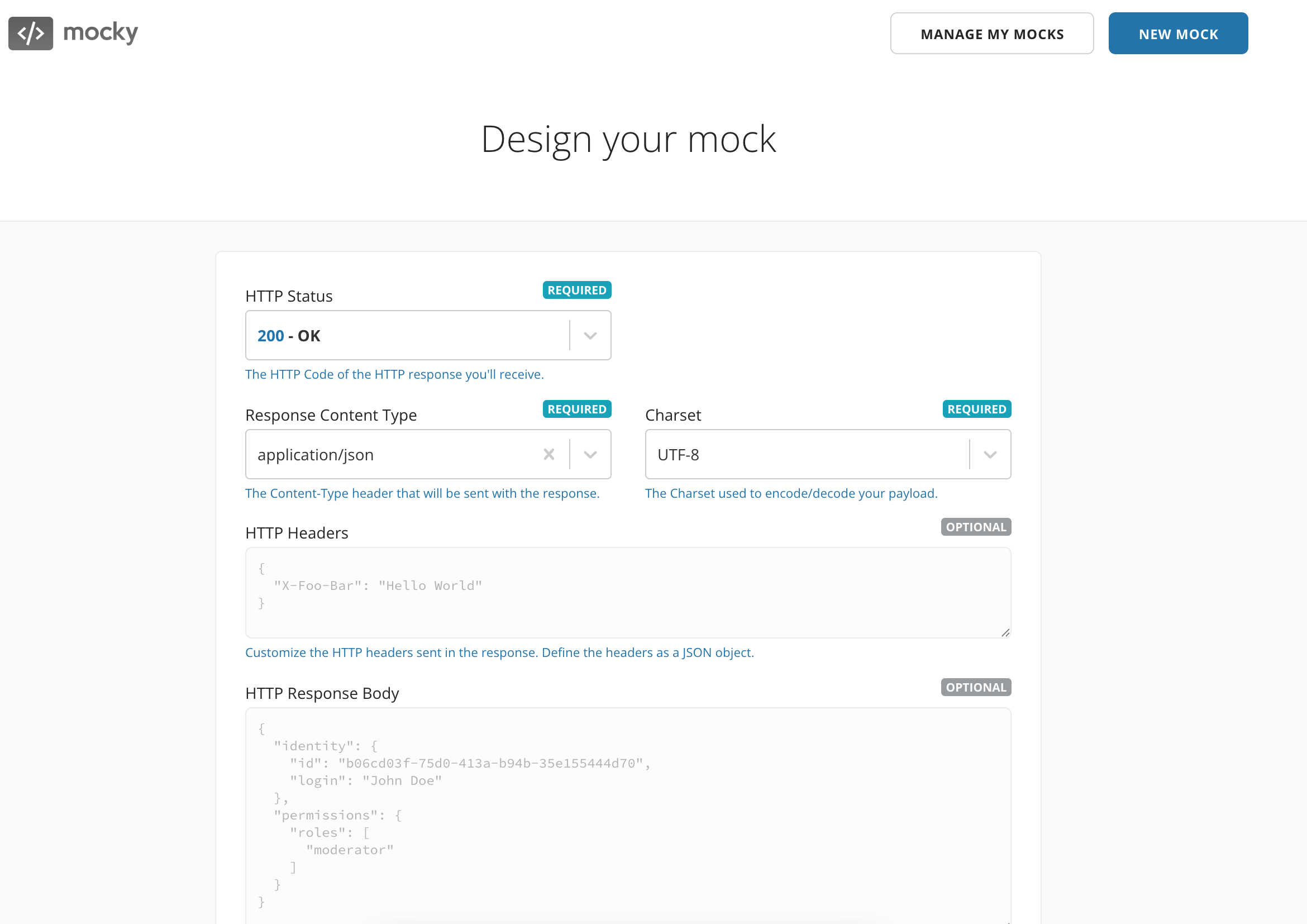Image resolution: width=1307 pixels, height=924 pixels.
Task: Click the OPTIONAL badge for Response Body
Action: [x=976, y=687]
